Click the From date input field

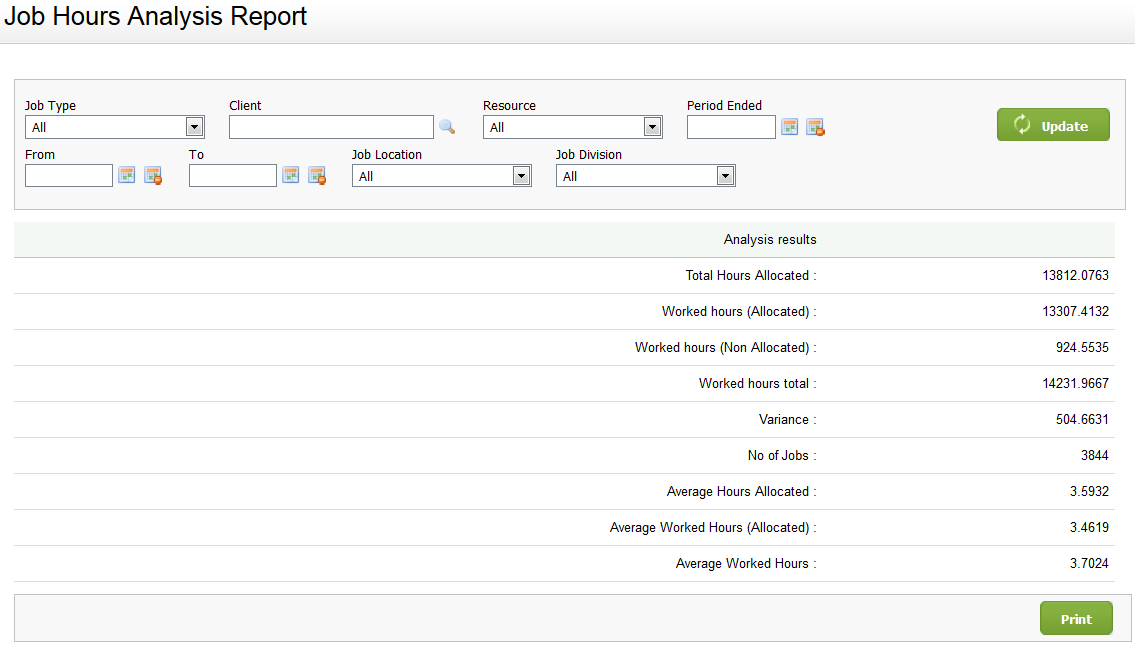click(x=68, y=175)
